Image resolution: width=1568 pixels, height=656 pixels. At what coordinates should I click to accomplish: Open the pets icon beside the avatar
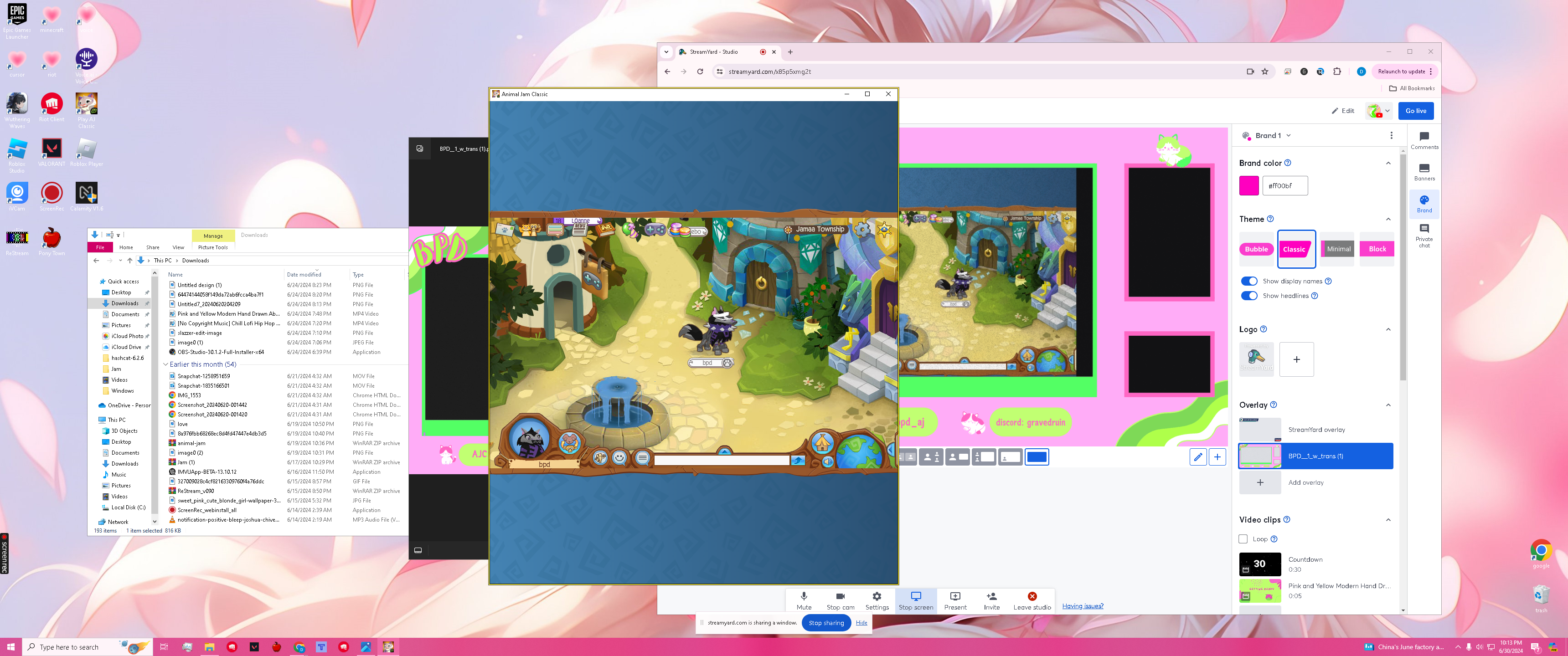click(569, 443)
